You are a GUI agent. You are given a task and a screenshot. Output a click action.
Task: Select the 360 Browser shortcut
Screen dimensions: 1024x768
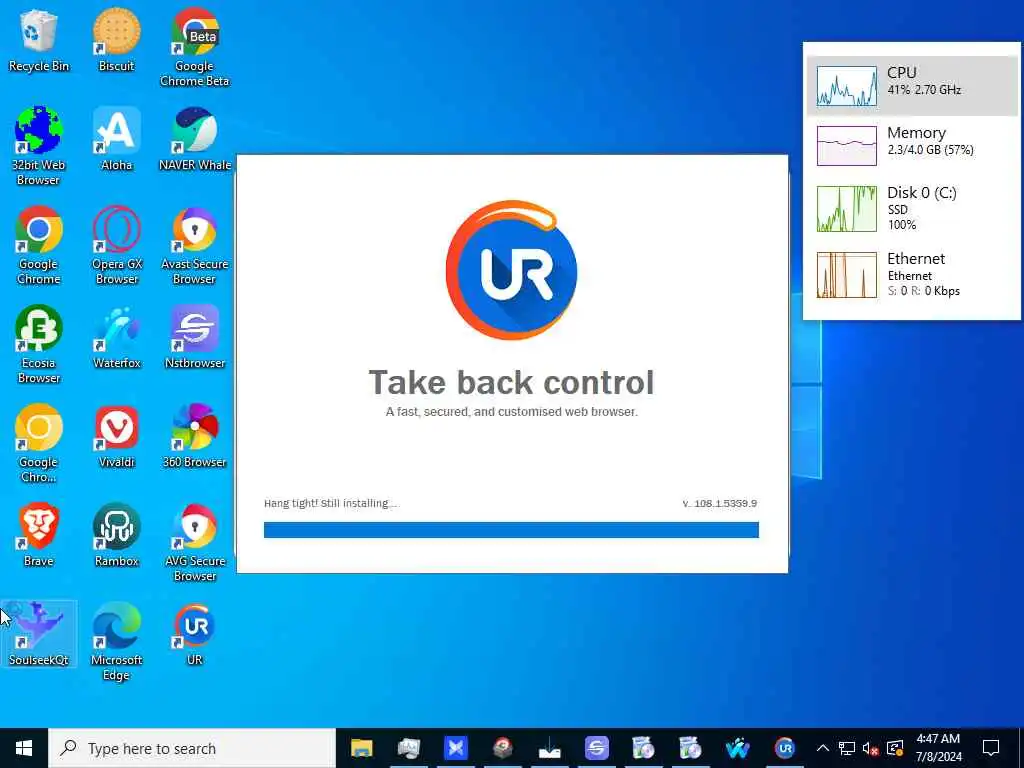(195, 437)
